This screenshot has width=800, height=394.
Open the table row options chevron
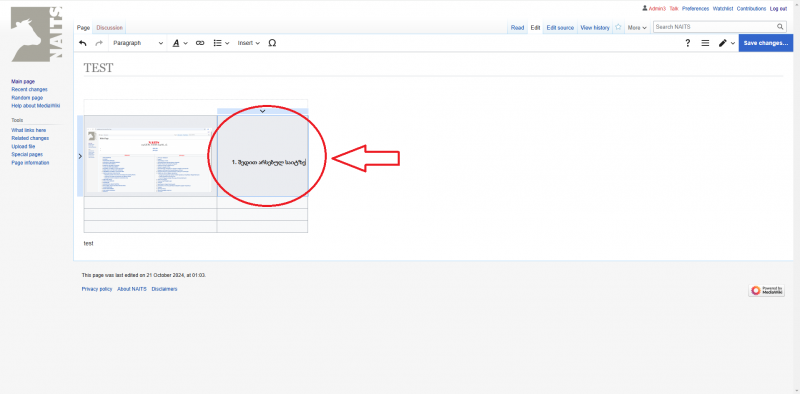tap(80, 156)
